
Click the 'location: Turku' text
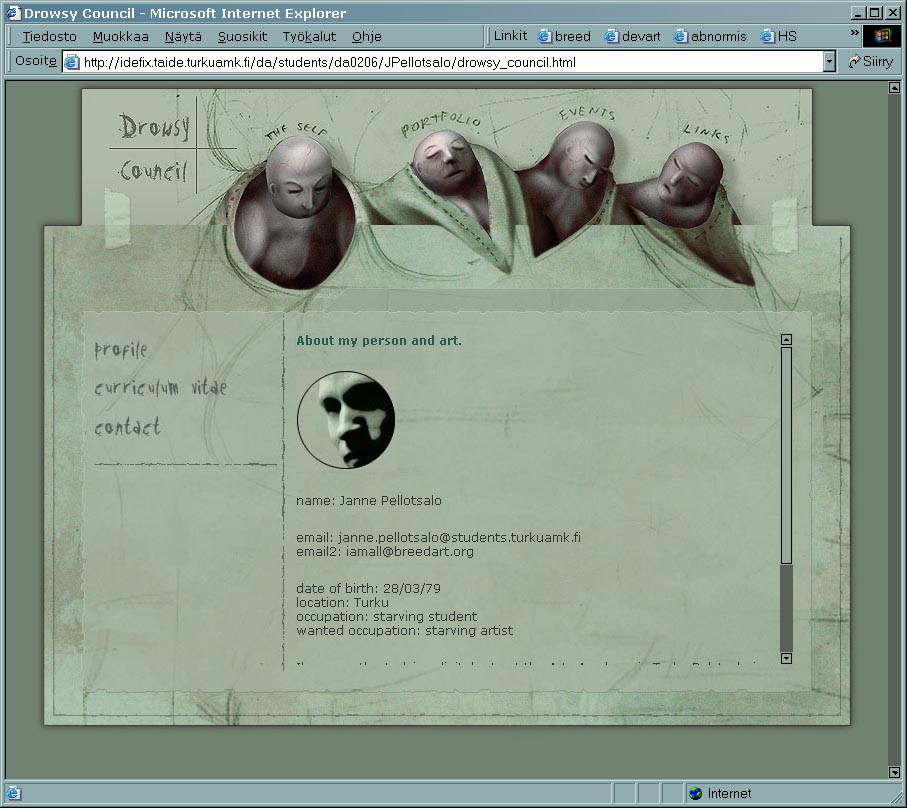[342, 602]
